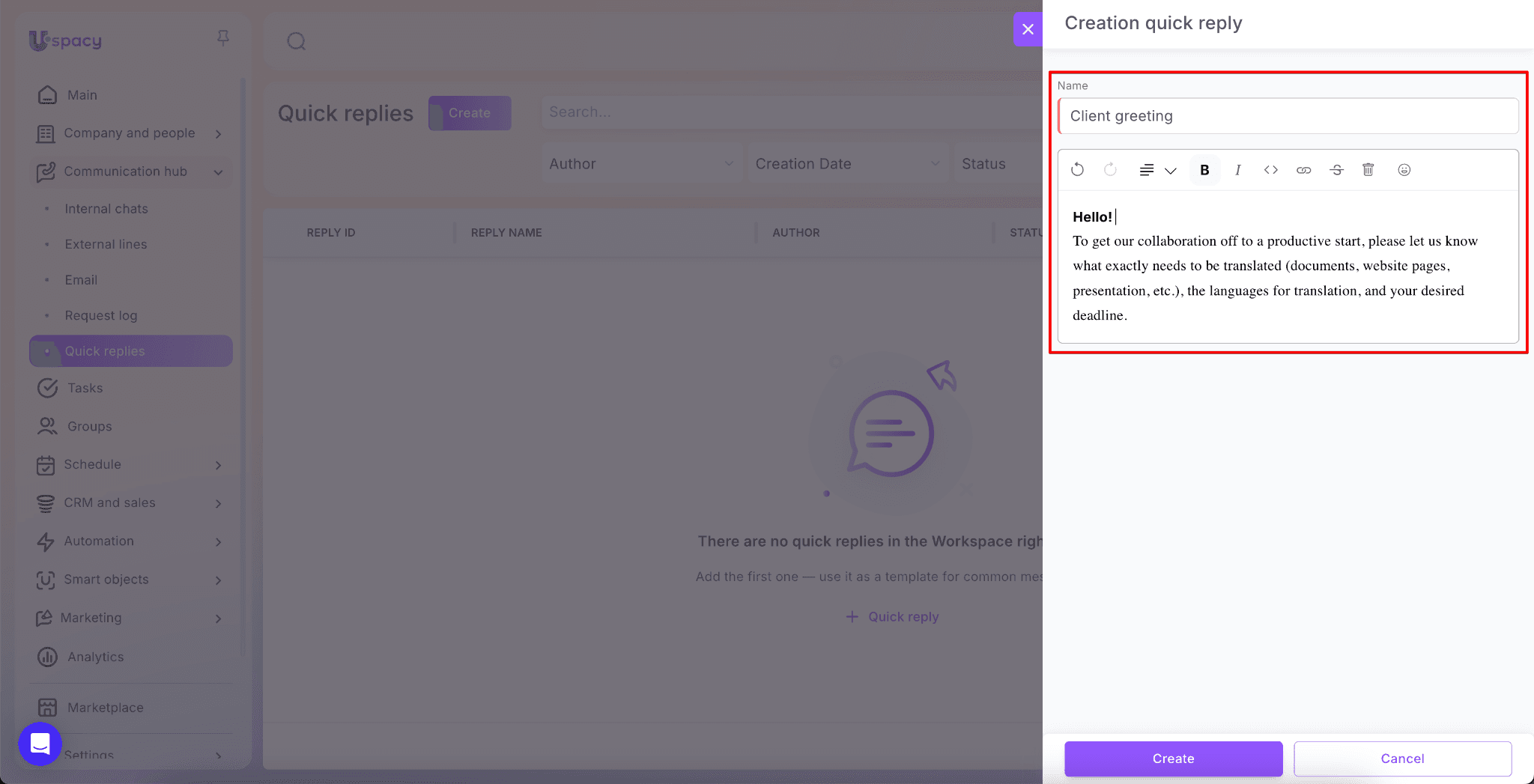Image resolution: width=1534 pixels, height=784 pixels.
Task: Open the chat support widget icon
Action: point(40,744)
